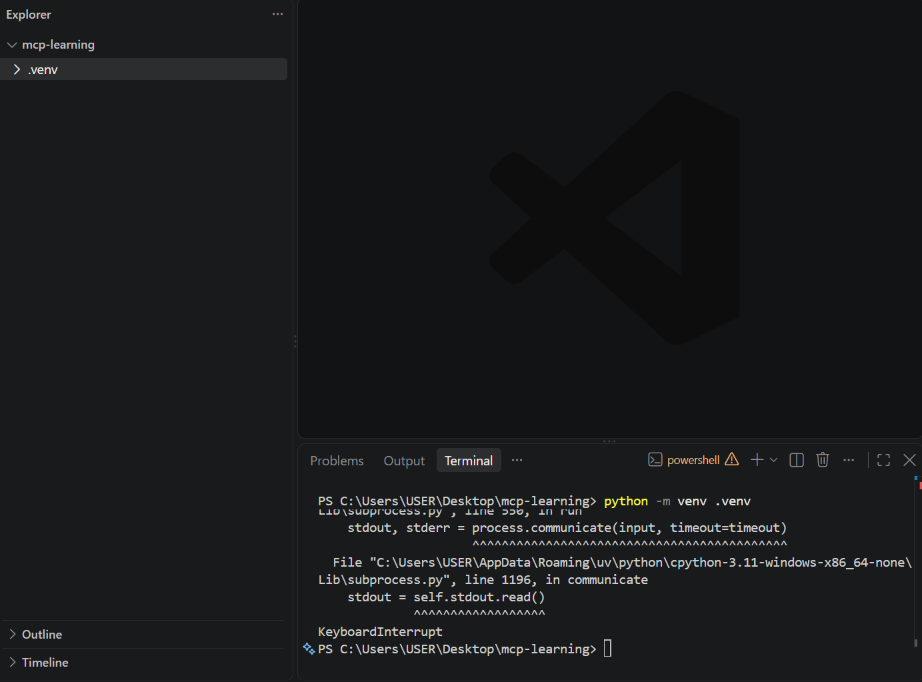Open the terminal warning triangle indicator
Viewport: 922px width, 682px height.
click(732, 459)
